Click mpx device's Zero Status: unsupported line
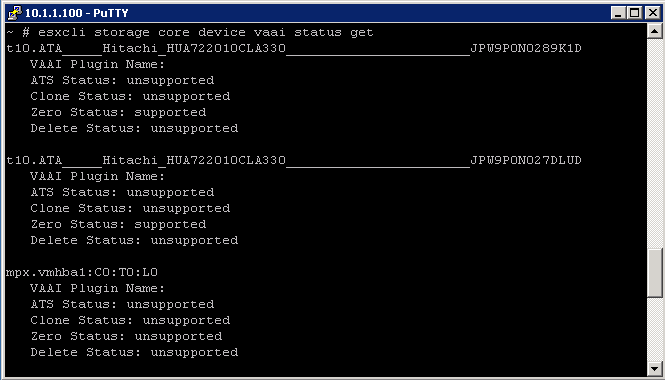 (126, 336)
